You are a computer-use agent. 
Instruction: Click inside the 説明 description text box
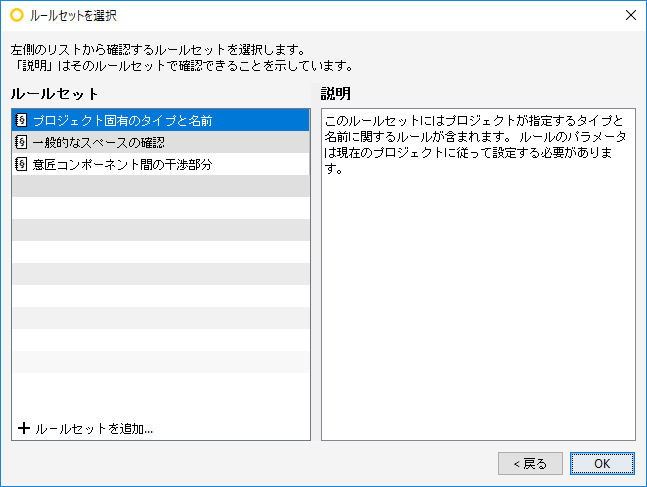478,274
